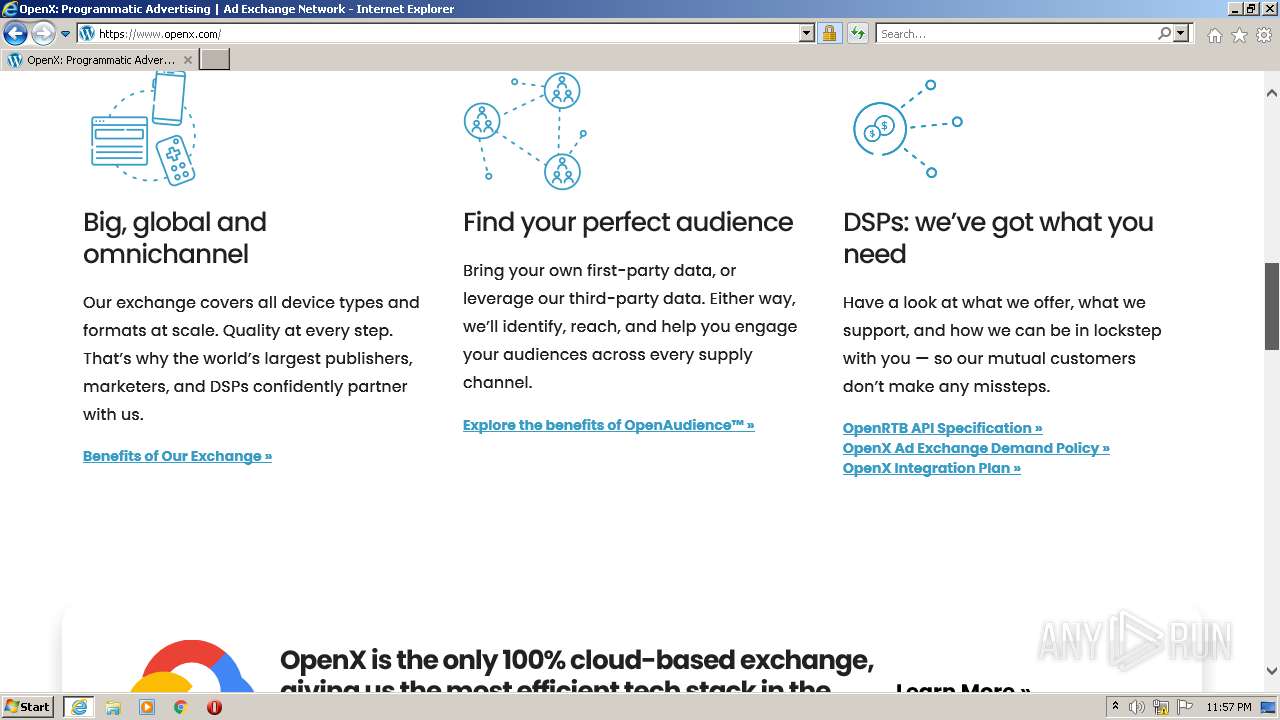Show hidden tray icons arrow
Viewport: 1280px width, 720px height.
tap(1115, 707)
